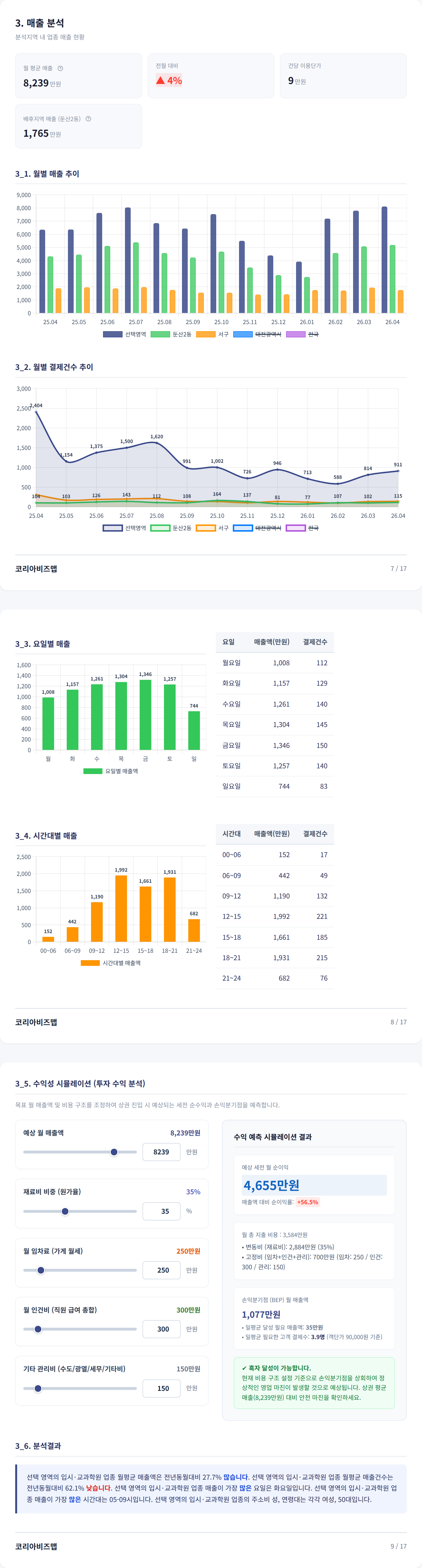This screenshot has height=1568, width=422.
Task: Toggle 선택영역 legend in monthly sales bar chart
Action: pos(125,334)
